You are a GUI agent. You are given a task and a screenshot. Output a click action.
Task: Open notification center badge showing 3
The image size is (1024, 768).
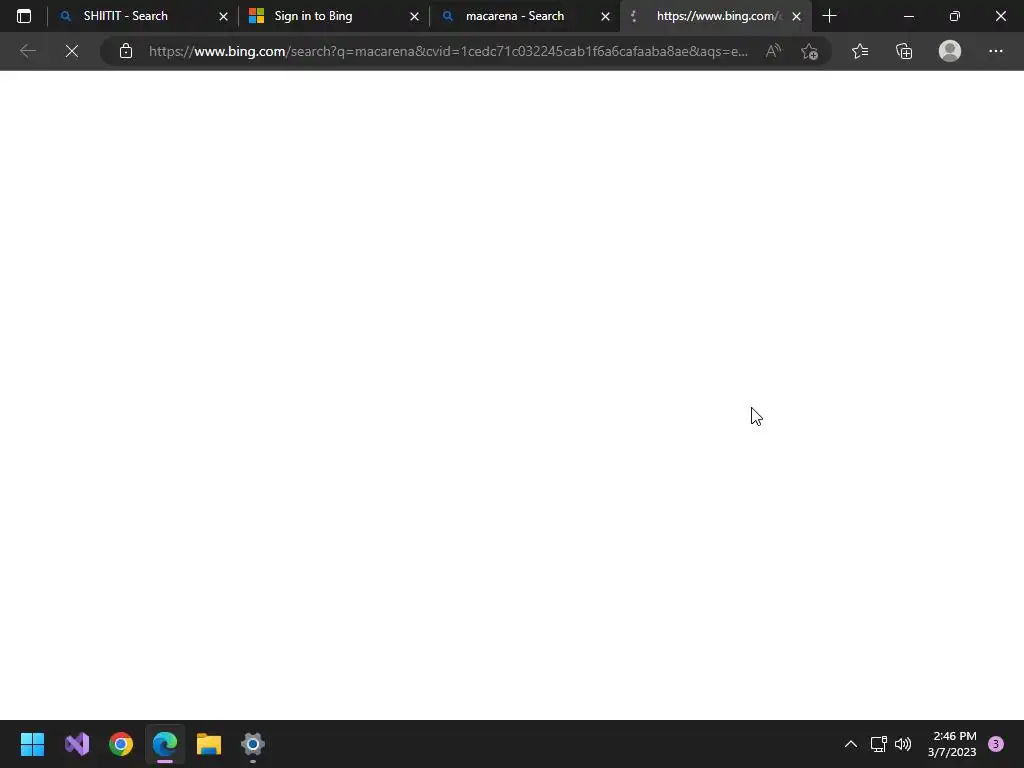tap(996, 744)
